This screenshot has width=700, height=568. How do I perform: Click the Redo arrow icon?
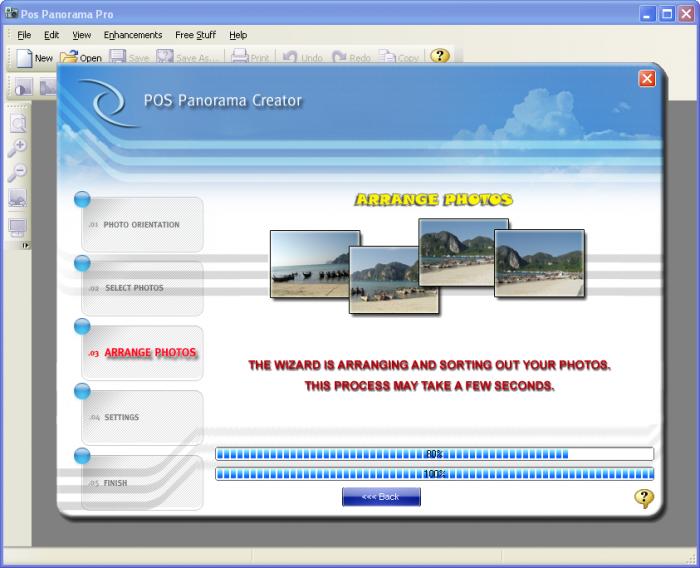339,57
